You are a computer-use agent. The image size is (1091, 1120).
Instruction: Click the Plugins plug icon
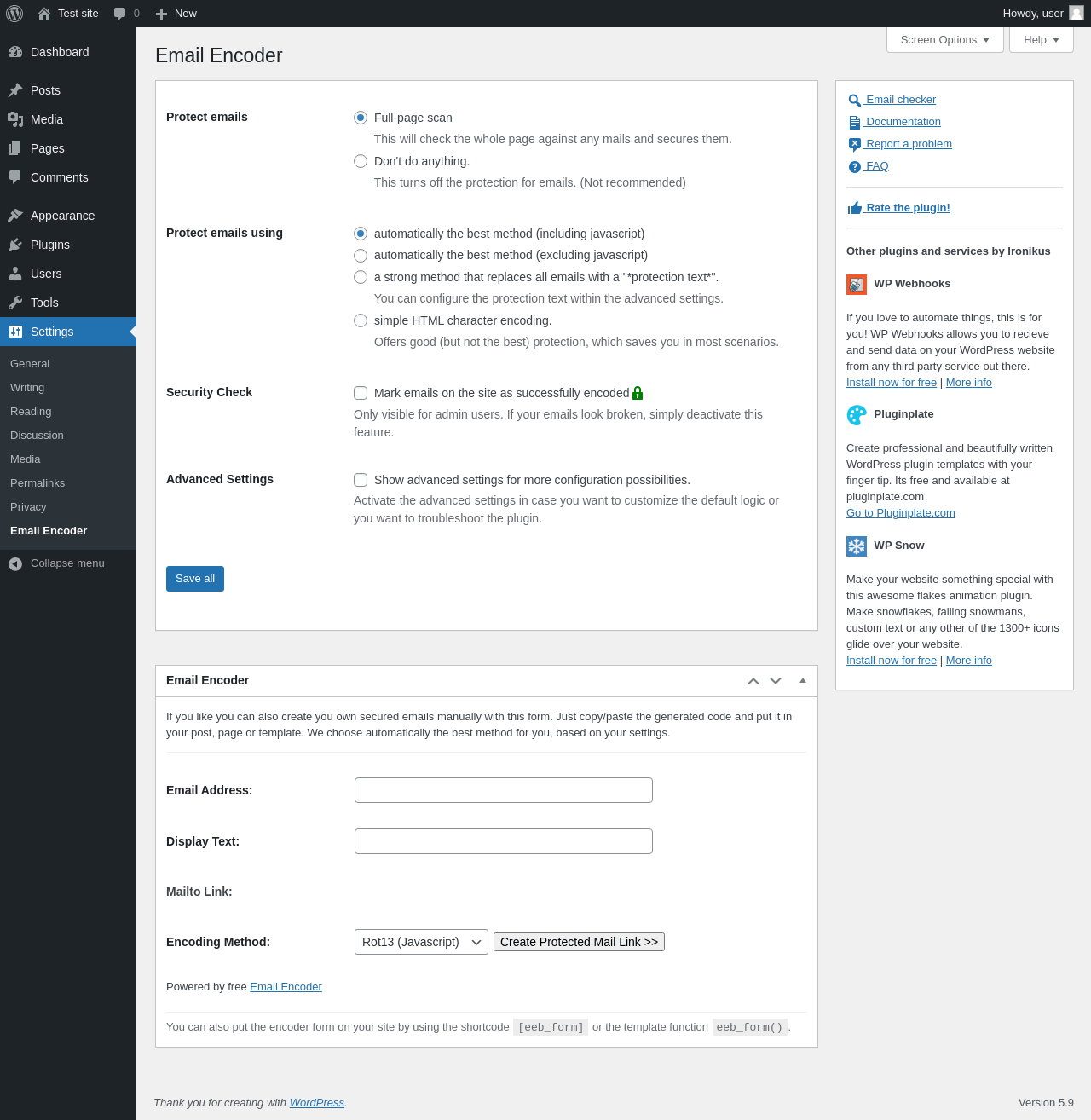(x=15, y=245)
